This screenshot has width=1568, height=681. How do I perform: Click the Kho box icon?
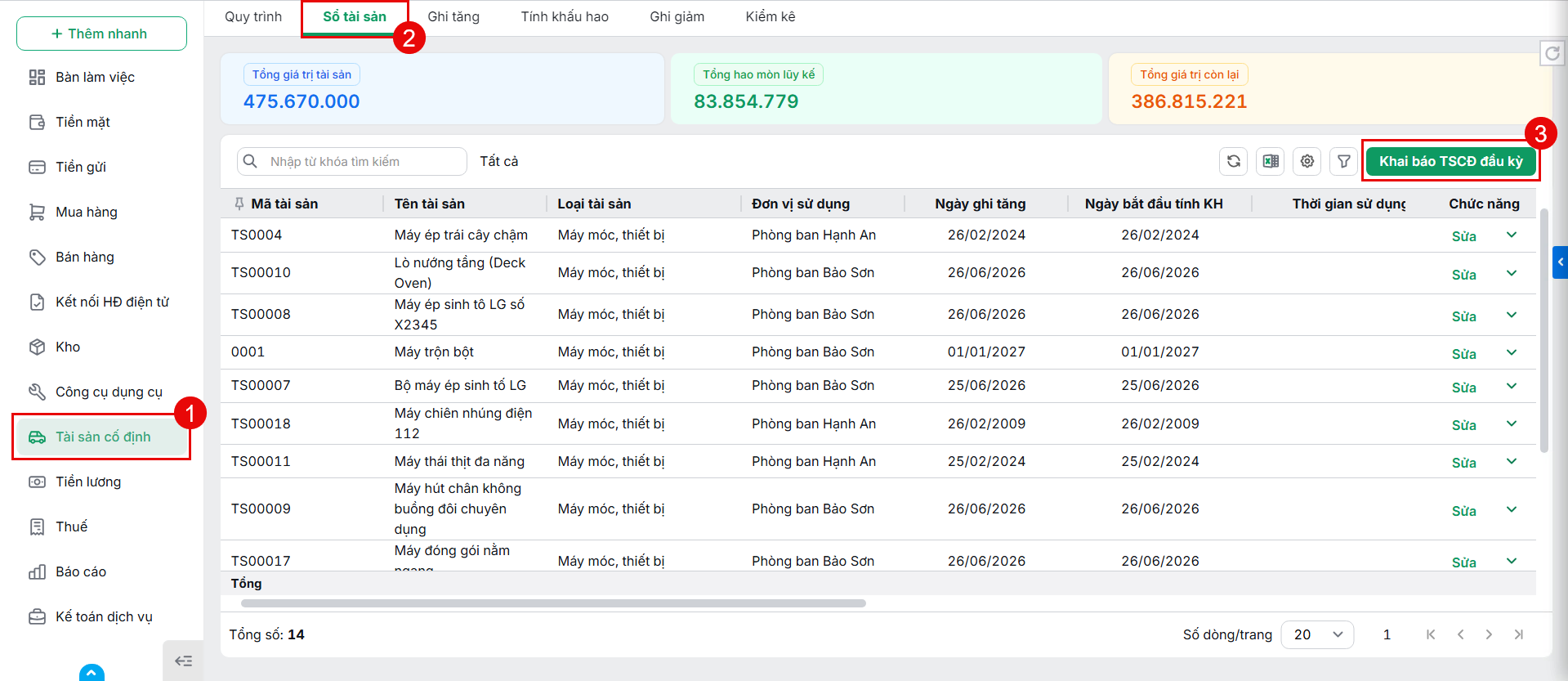tap(37, 347)
